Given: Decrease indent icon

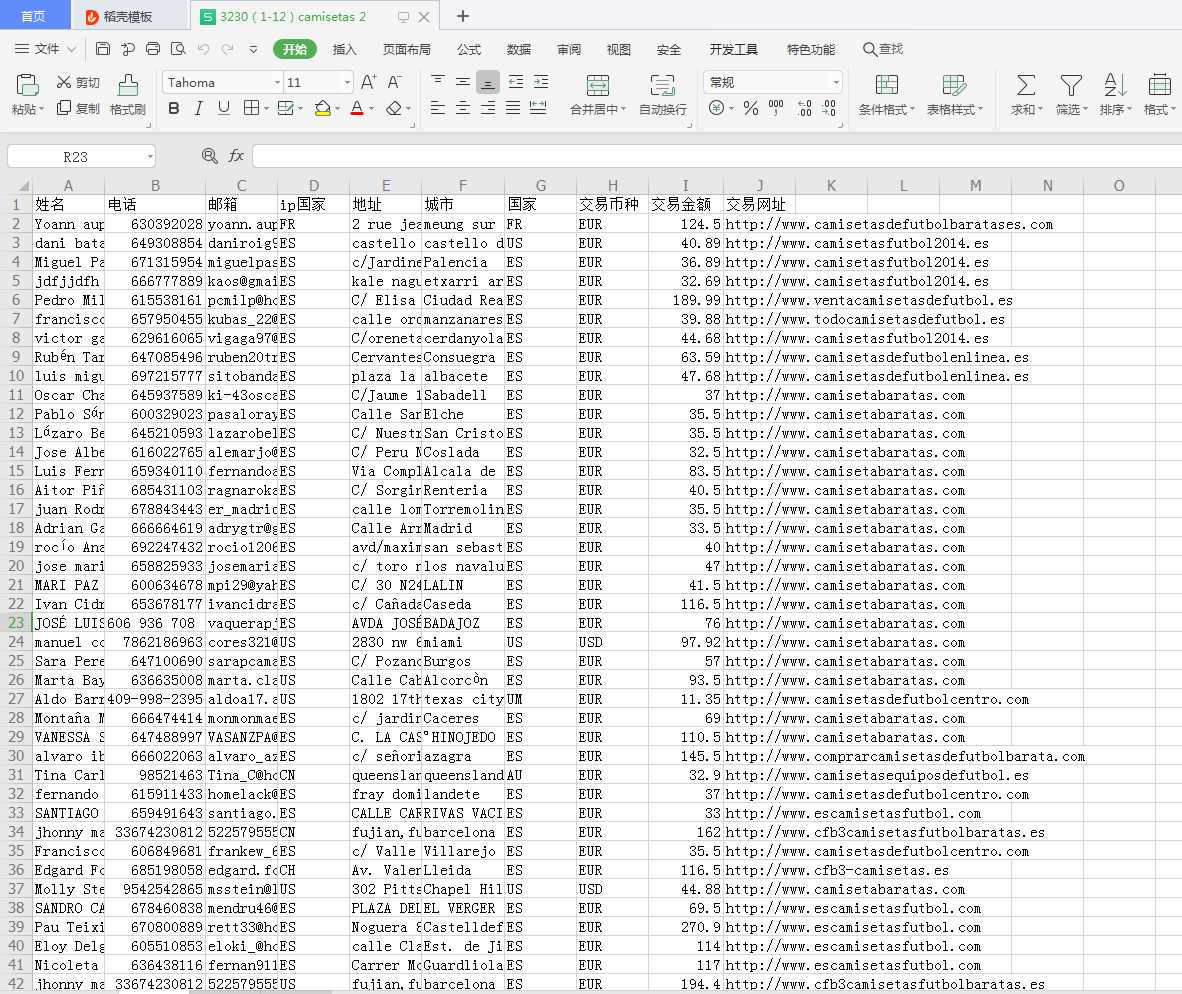Looking at the screenshot, I should [516, 81].
